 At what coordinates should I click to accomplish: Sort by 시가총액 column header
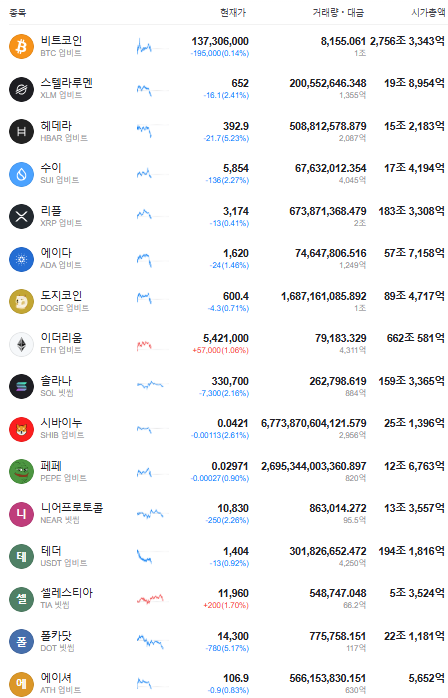click(428, 12)
